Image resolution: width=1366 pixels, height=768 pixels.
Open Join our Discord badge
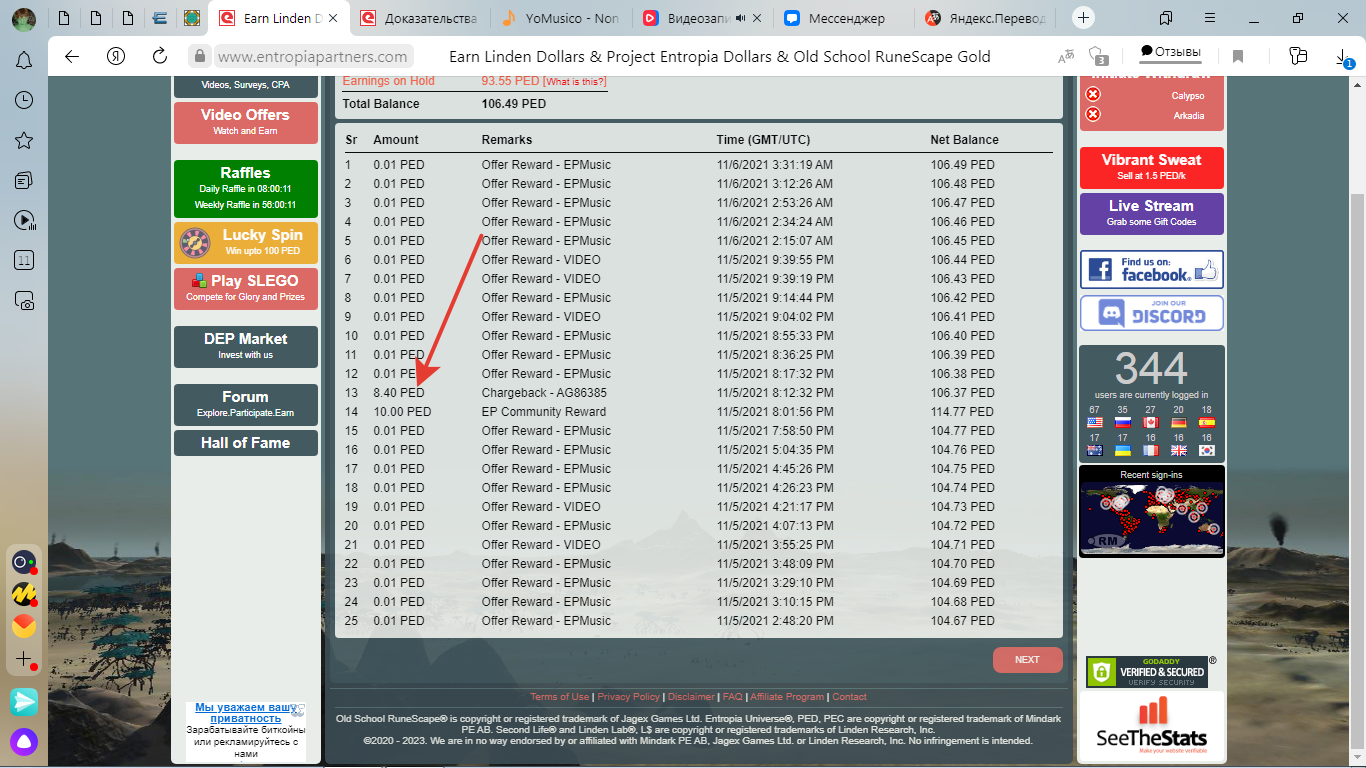click(x=1152, y=313)
